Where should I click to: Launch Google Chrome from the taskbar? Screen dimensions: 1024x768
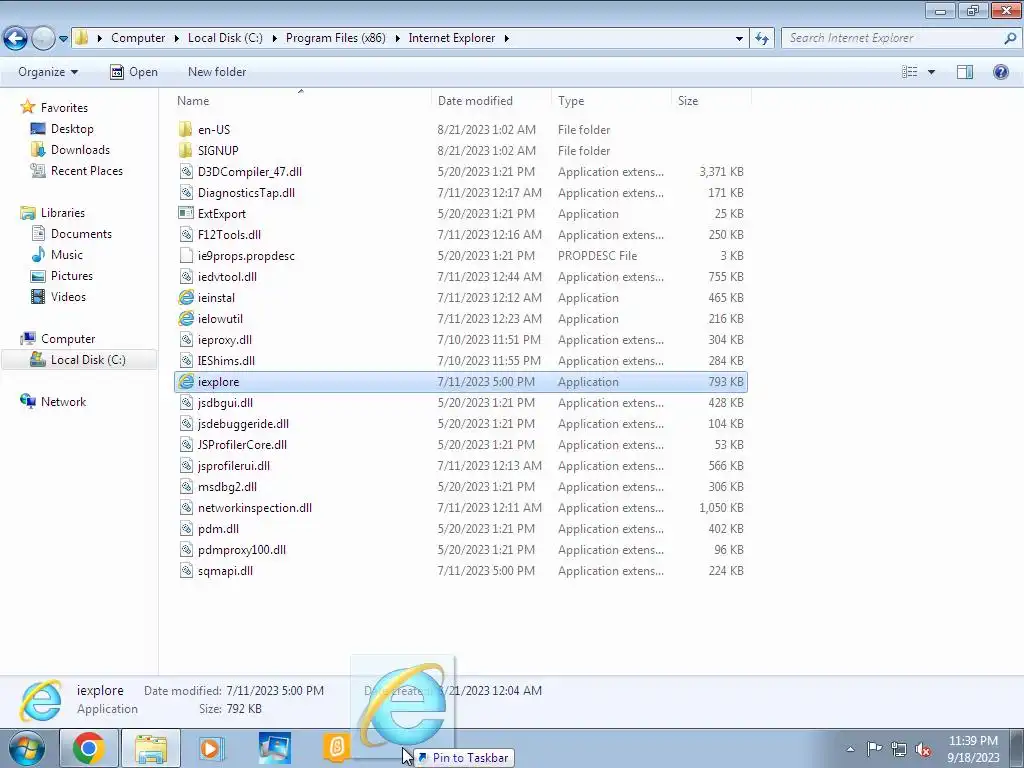[89, 748]
